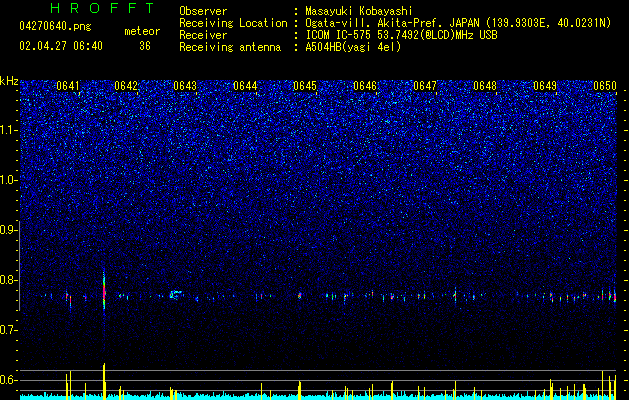
Task: Click the 0641 time marker
Action: click(68, 86)
